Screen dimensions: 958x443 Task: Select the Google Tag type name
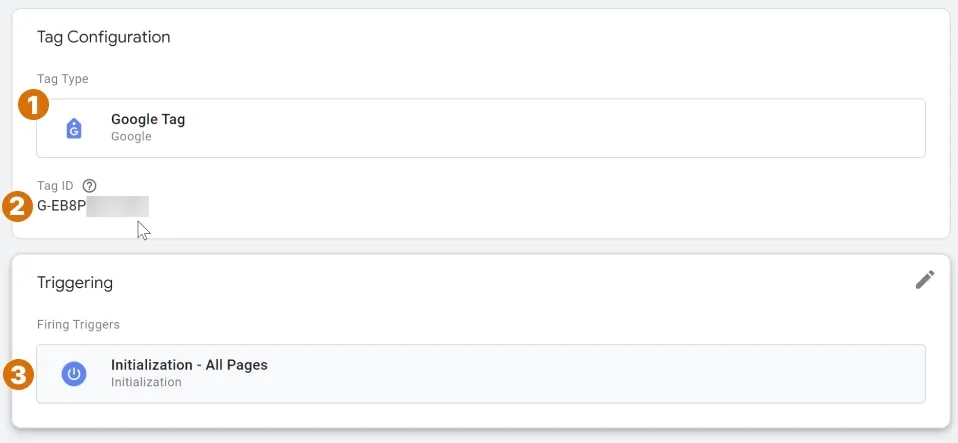[148, 119]
